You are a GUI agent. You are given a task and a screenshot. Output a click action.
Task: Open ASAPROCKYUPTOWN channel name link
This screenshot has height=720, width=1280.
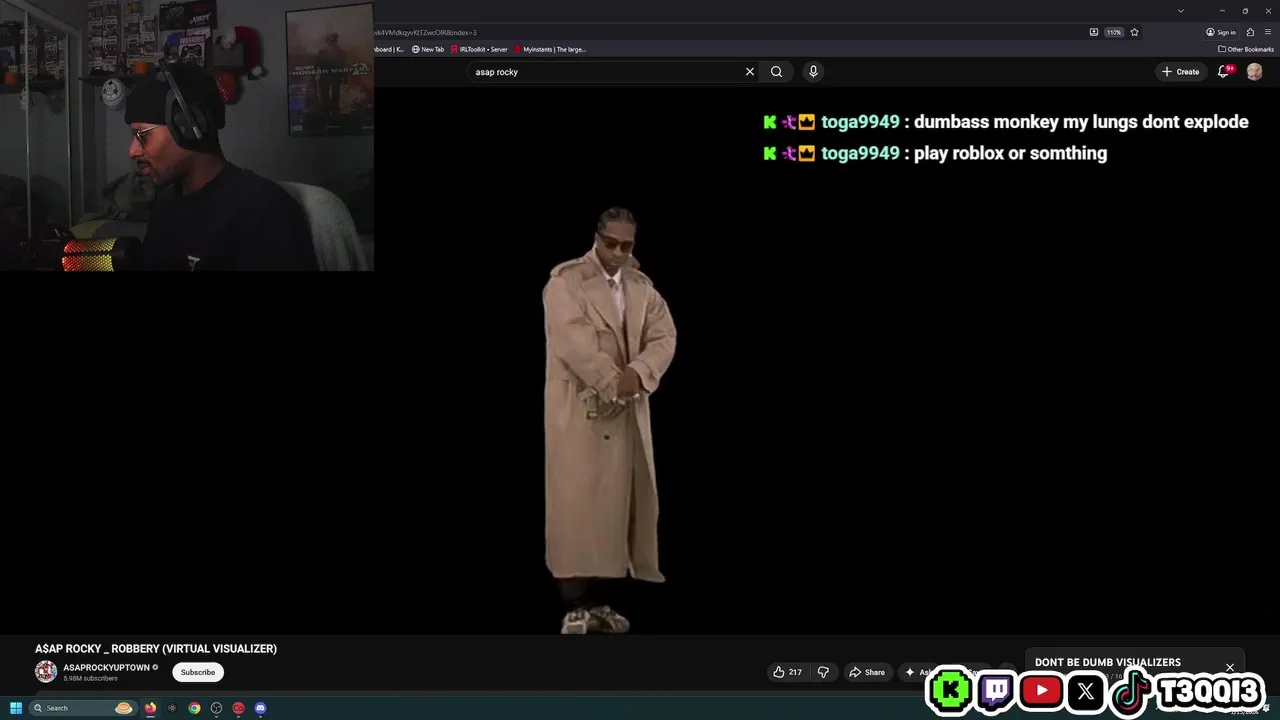click(106, 667)
